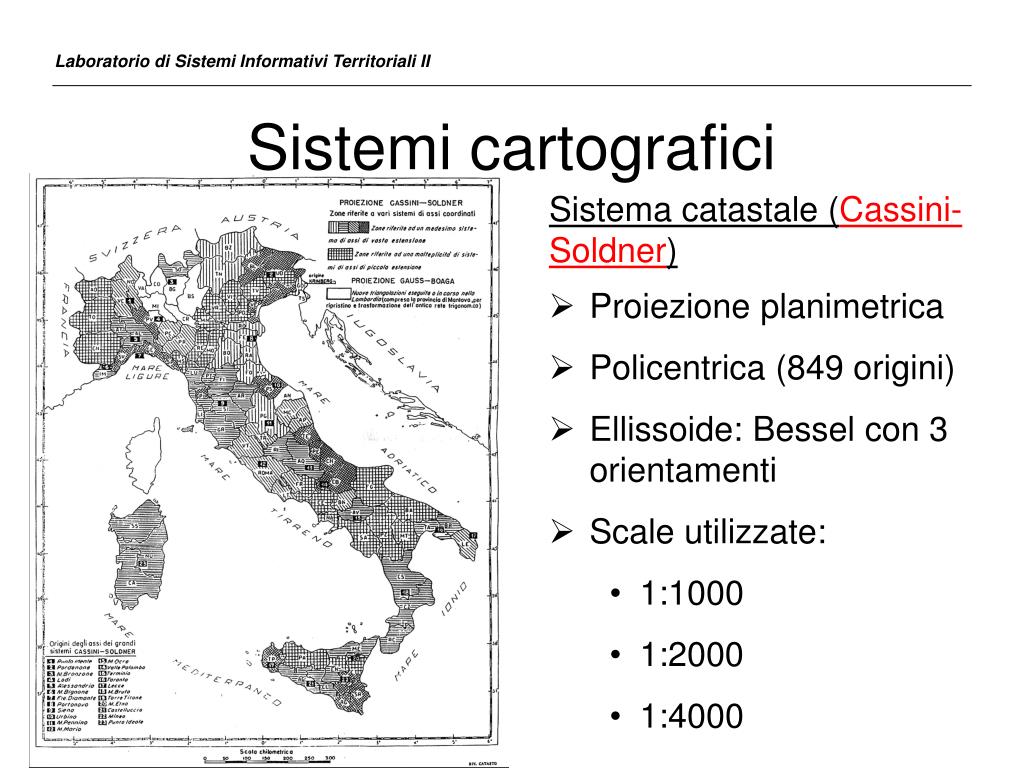Click the 'ADRIATICO' sea label
The width and height of the screenshot is (1024, 768).
[409, 470]
